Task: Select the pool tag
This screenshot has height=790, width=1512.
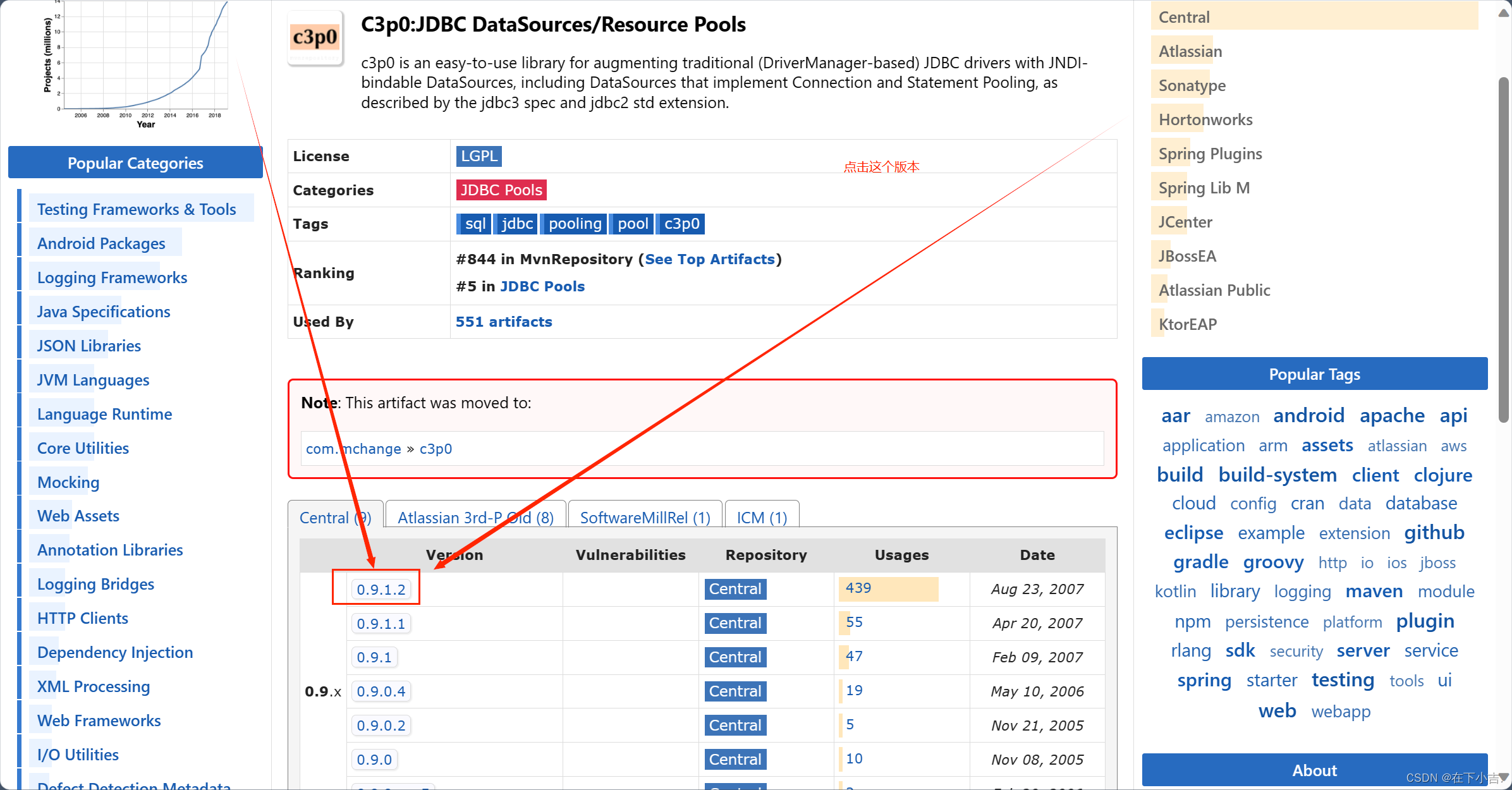Action: [633, 224]
